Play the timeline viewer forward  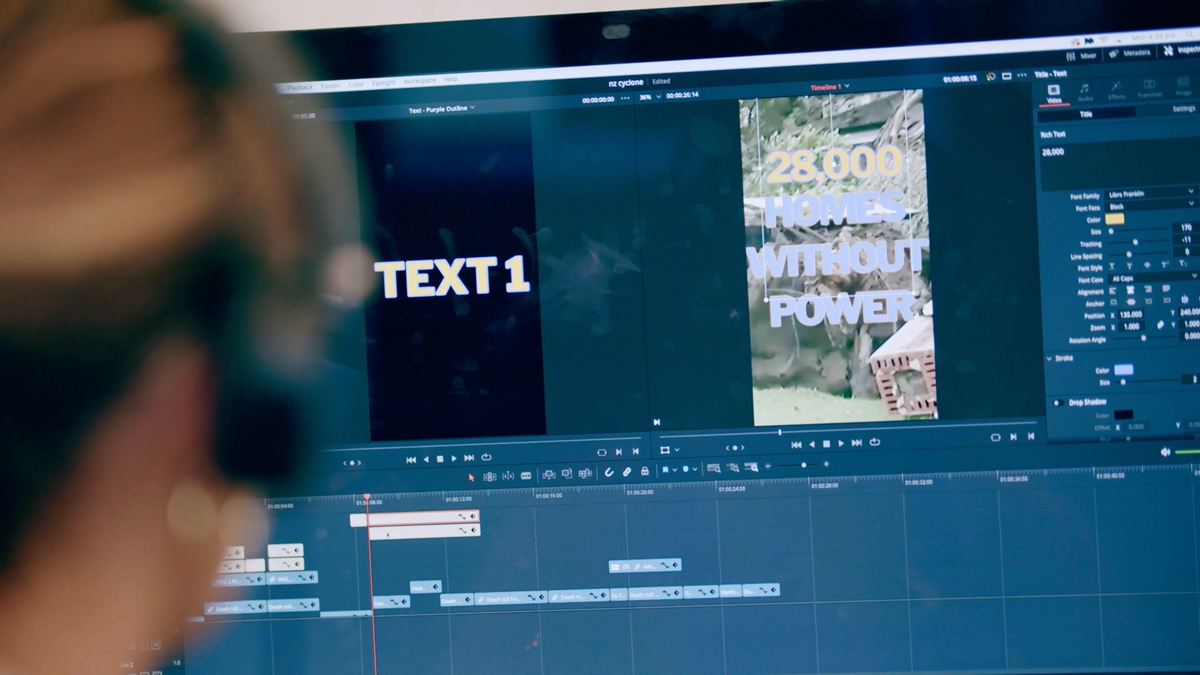point(841,443)
